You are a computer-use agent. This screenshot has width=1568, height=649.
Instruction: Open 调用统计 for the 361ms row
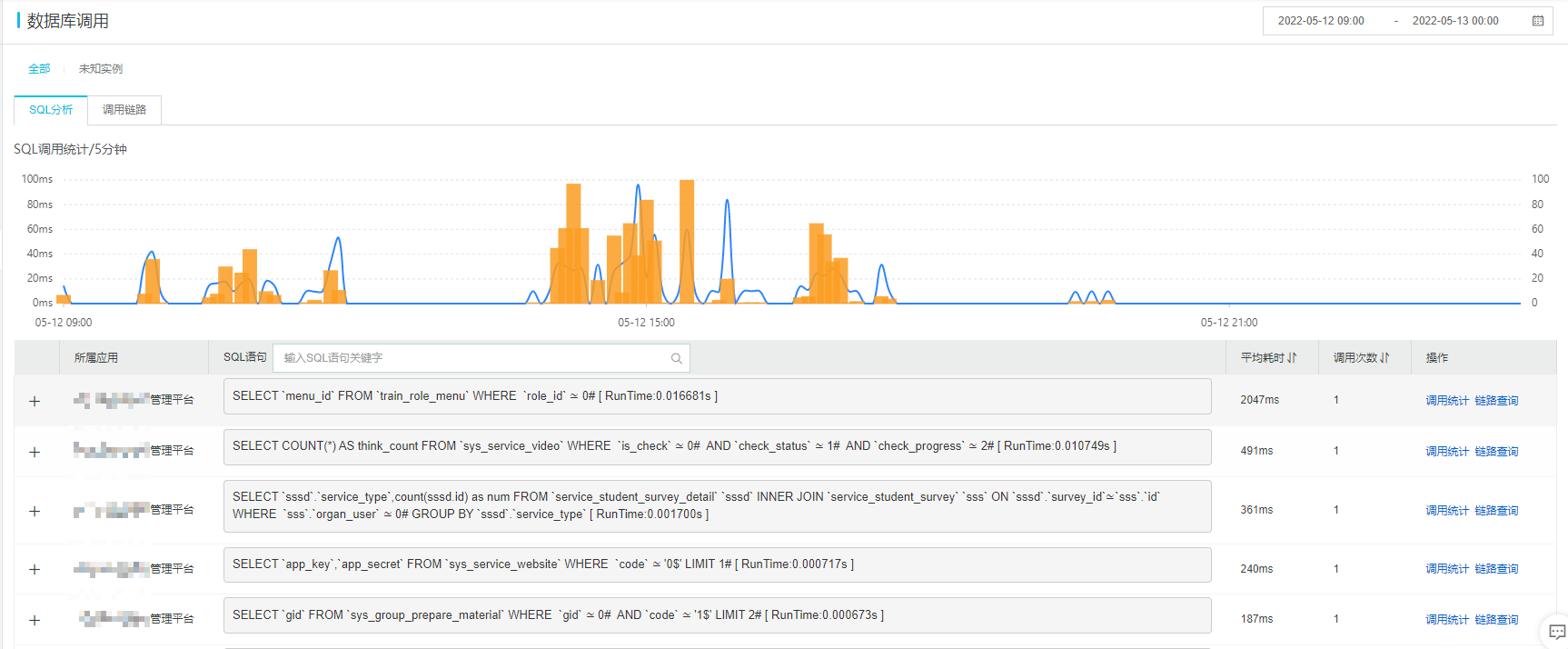point(1447,511)
